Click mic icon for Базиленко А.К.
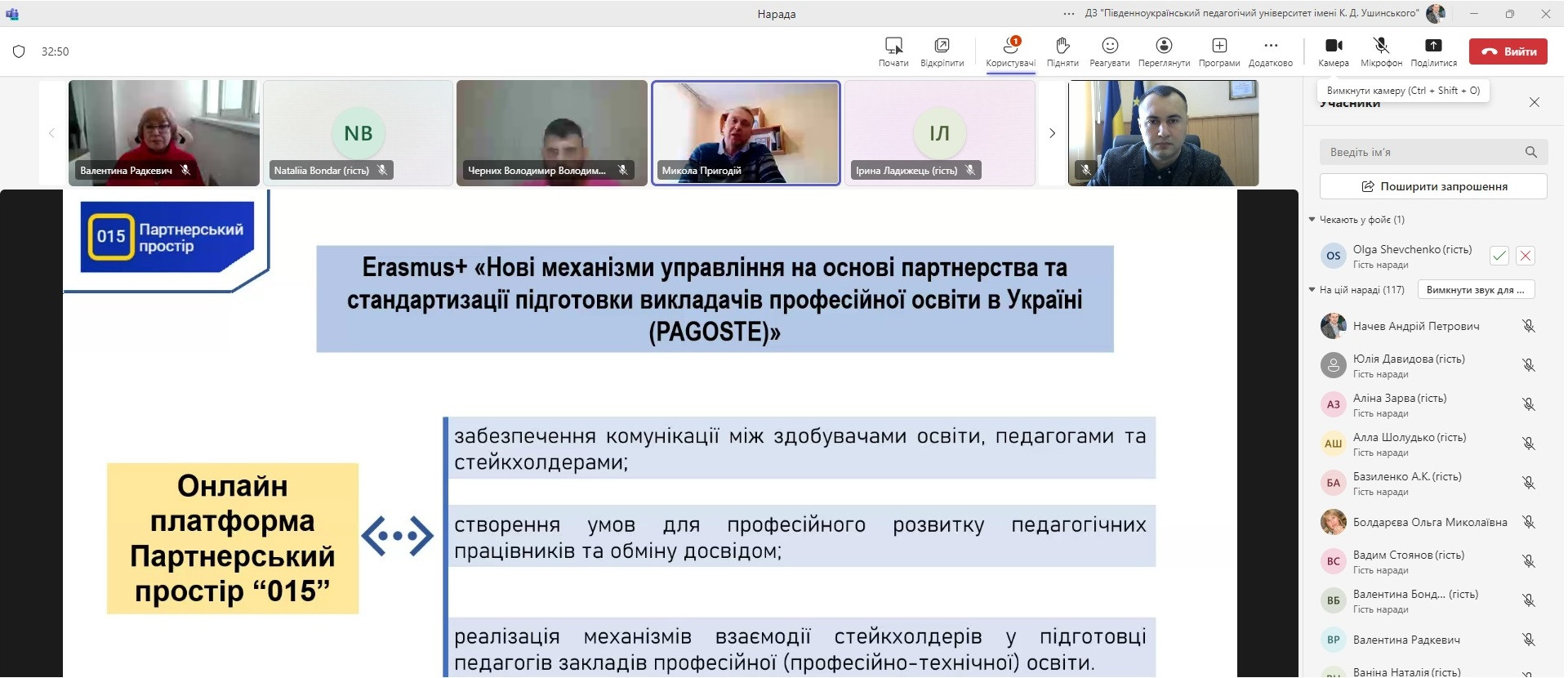The width and height of the screenshot is (1568, 678). coord(1529,483)
